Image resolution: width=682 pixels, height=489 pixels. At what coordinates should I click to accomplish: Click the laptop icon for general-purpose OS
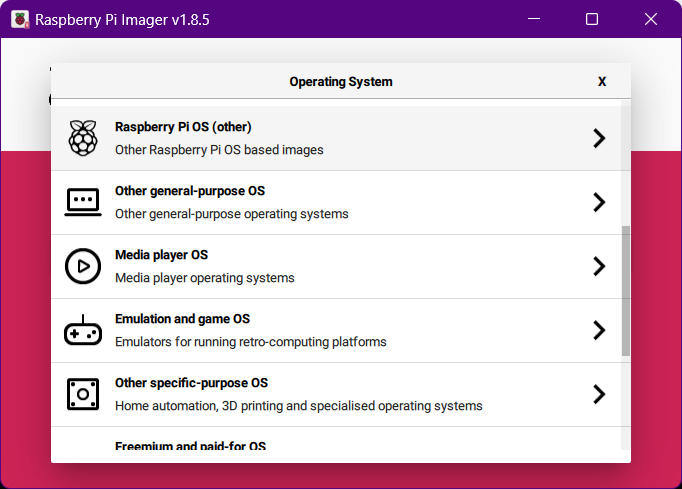coord(83,202)
